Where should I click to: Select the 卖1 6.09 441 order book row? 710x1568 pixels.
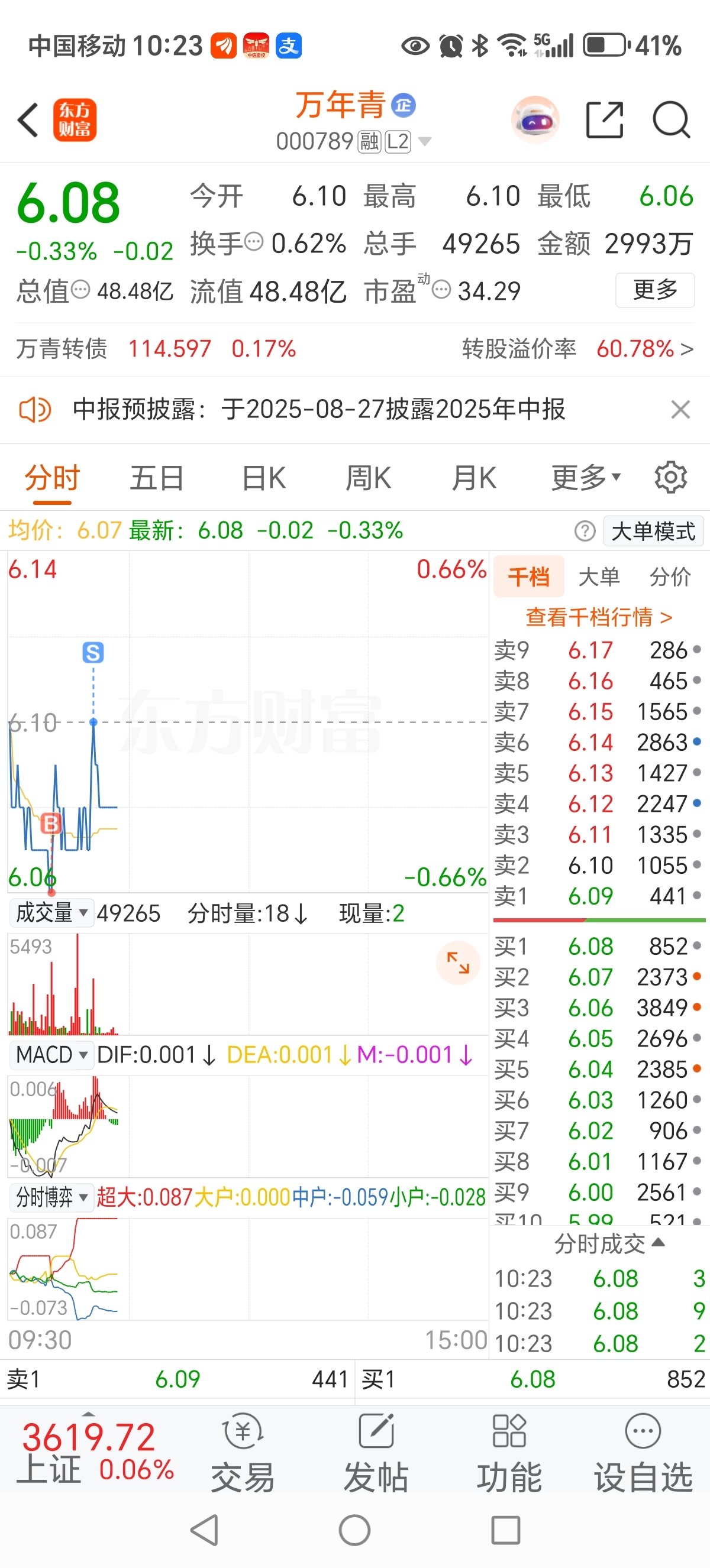coord(598,896)
